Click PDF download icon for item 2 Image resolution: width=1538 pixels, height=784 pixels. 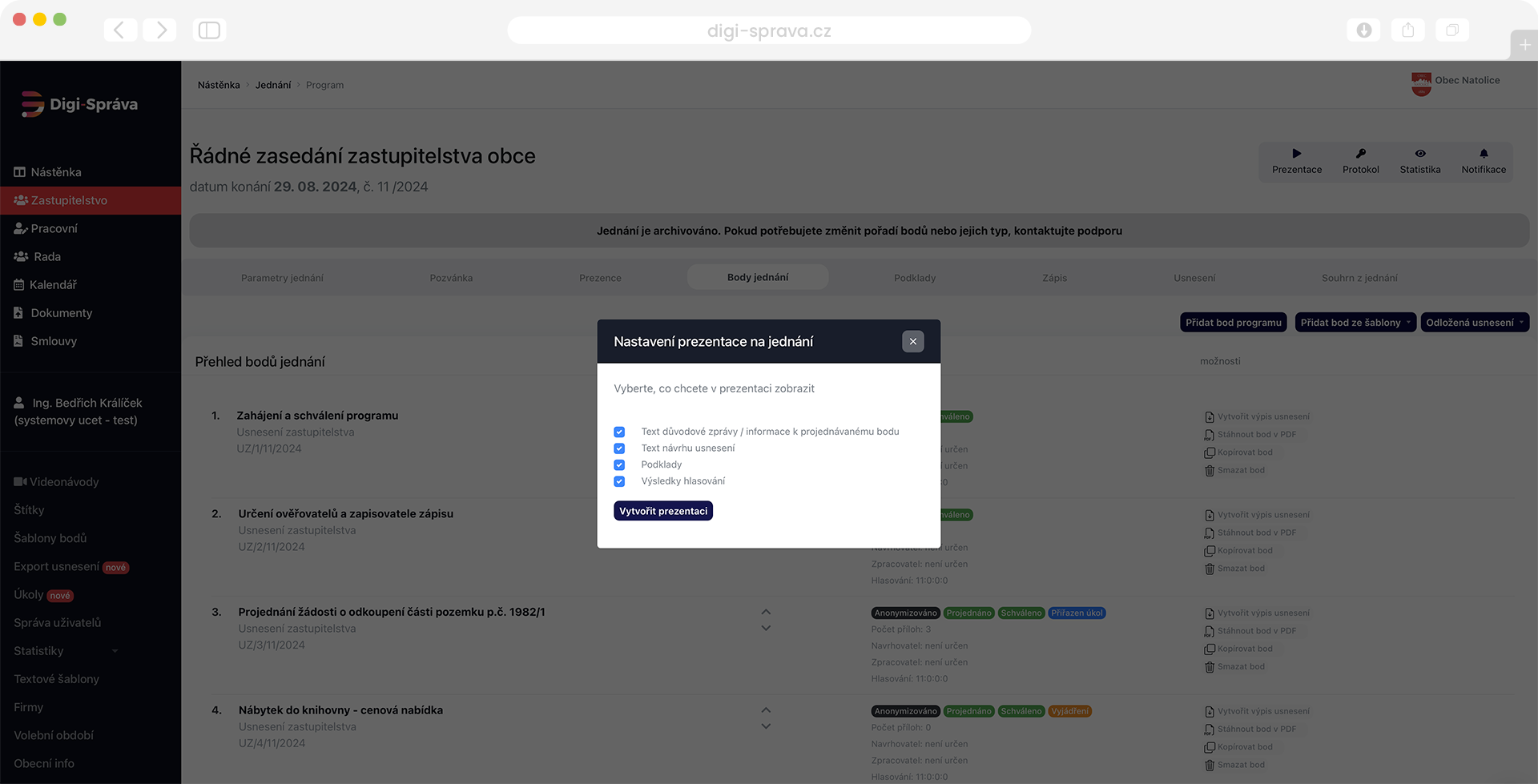click(1209, 533)
